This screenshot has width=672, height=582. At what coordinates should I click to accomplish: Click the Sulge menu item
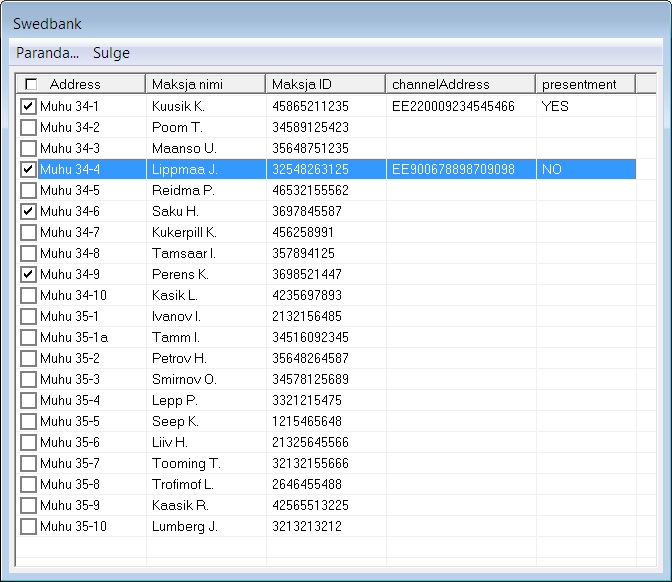111,53
